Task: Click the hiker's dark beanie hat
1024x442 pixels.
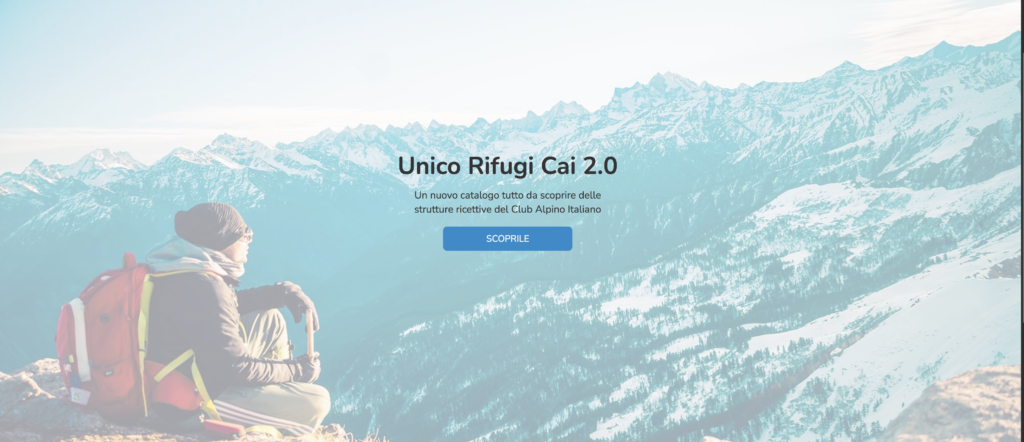Action: pyautogui.click(x=210, y=225)
